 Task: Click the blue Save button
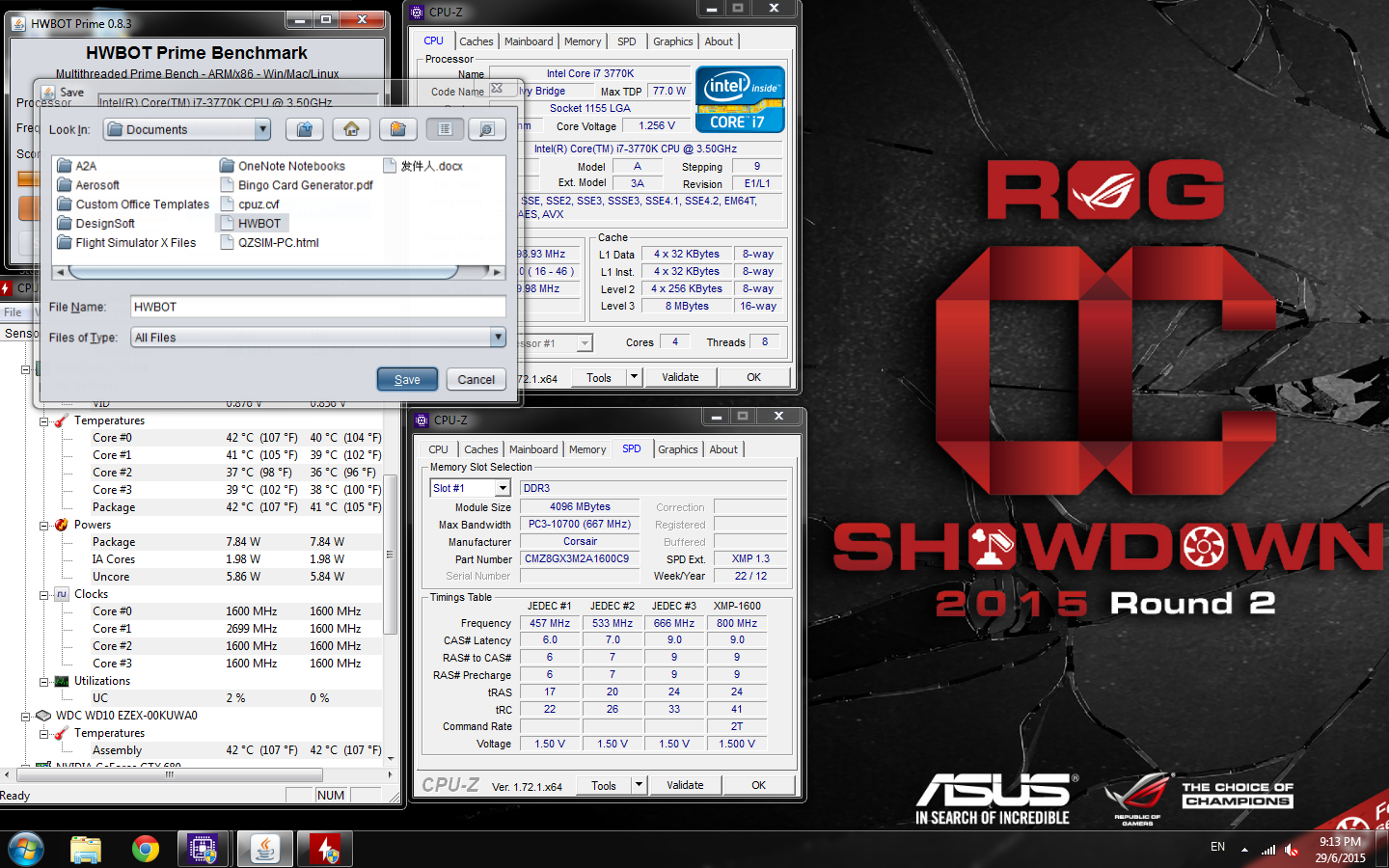click(407, 379)
